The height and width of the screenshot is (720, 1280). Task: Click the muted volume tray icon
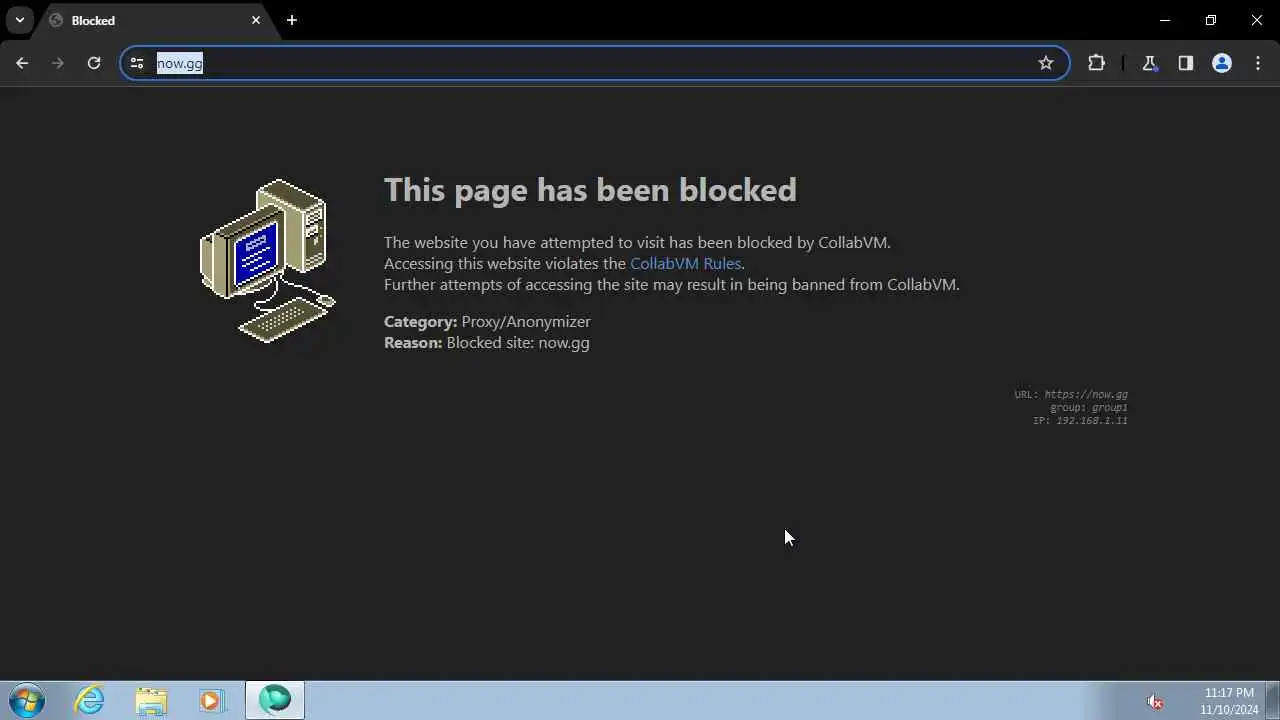(1154, 702)
